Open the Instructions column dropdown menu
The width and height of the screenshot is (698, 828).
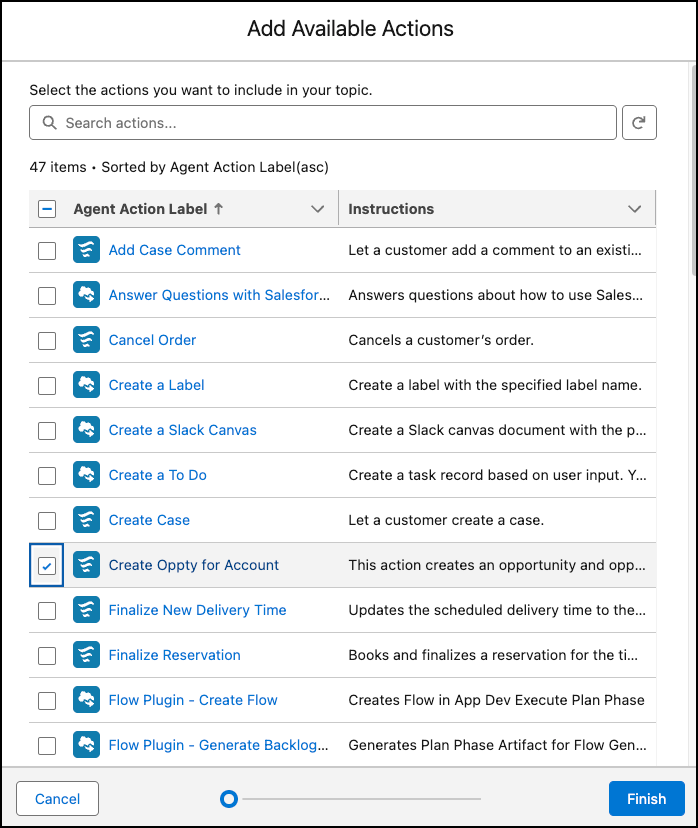tap(634, 209)
